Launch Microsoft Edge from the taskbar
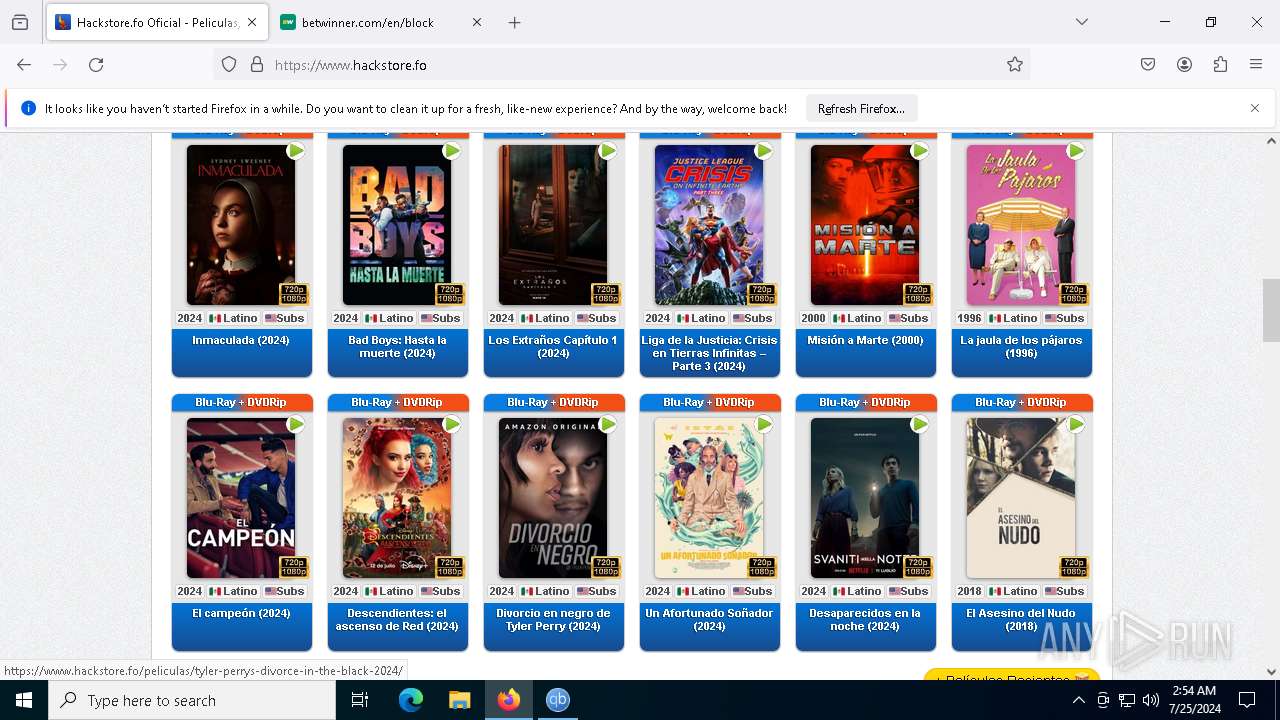Viewport: 1280px width, 720px height. tap(411, 700)
